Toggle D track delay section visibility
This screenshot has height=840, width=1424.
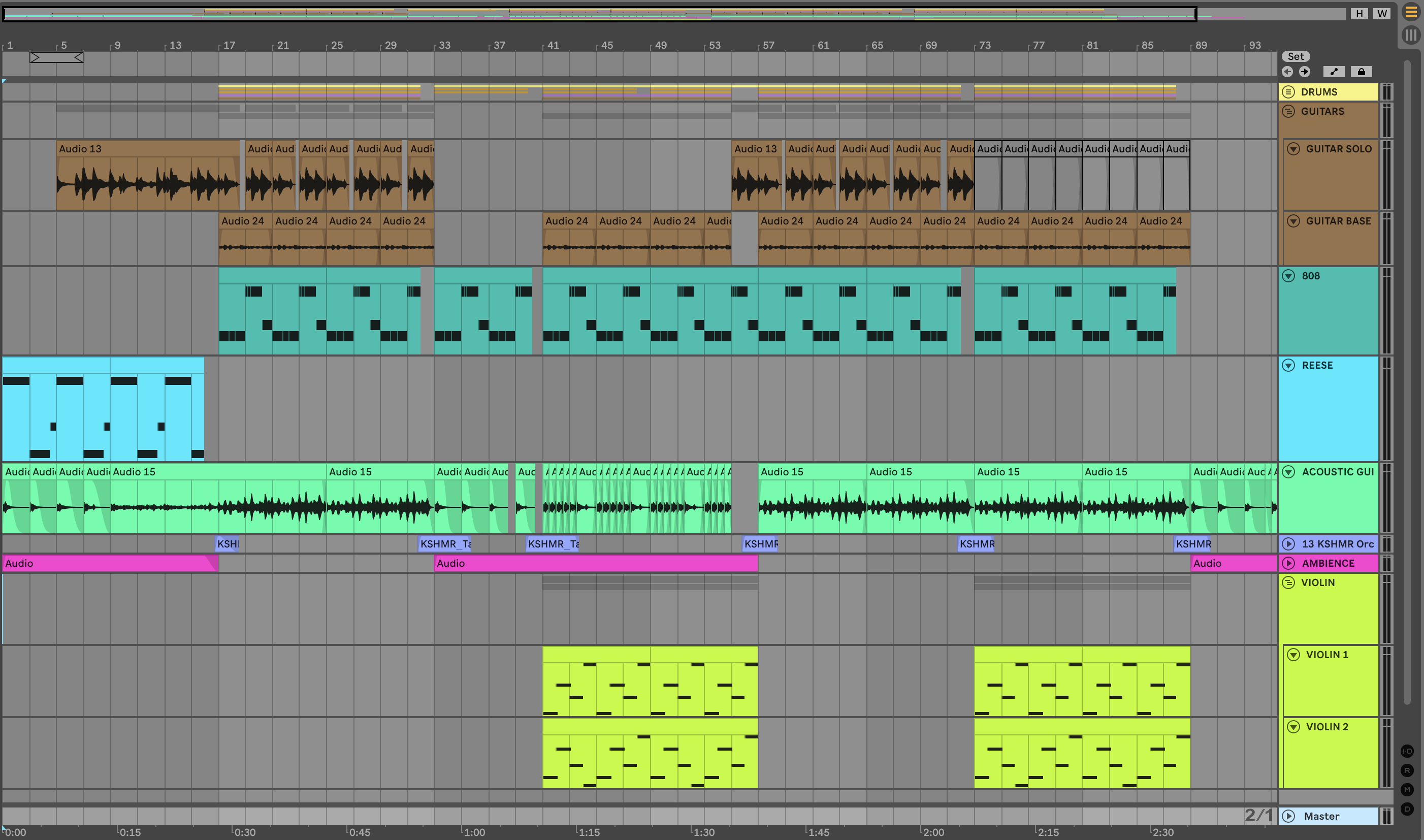(x=1407, y=809)
